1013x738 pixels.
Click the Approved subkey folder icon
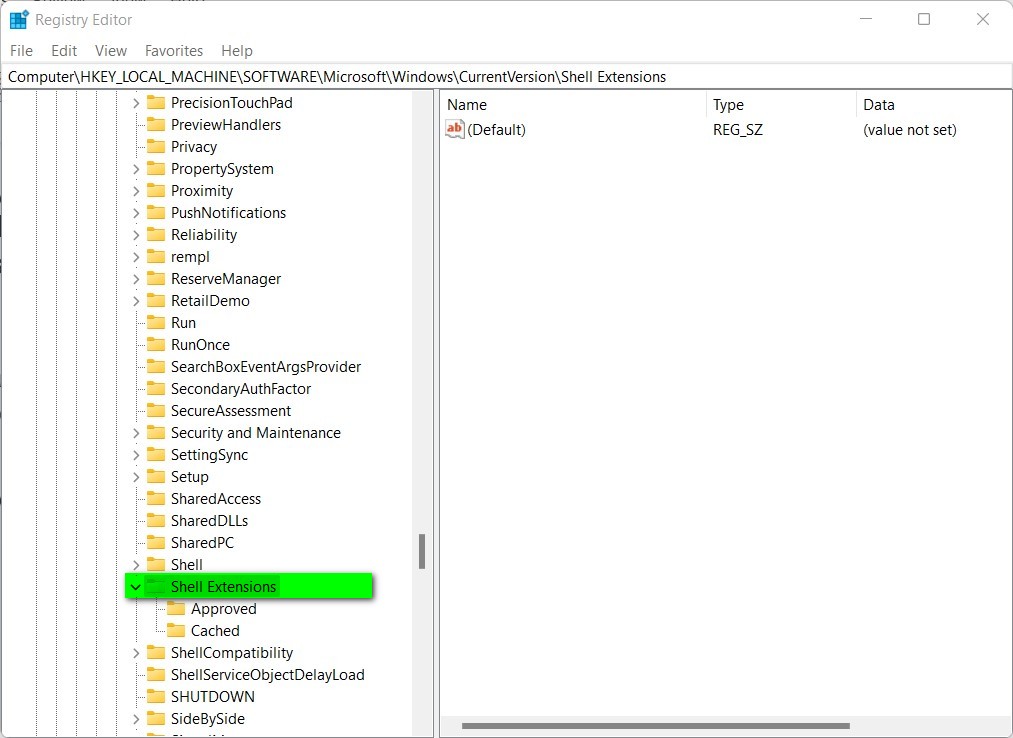(x=176, y=608)
